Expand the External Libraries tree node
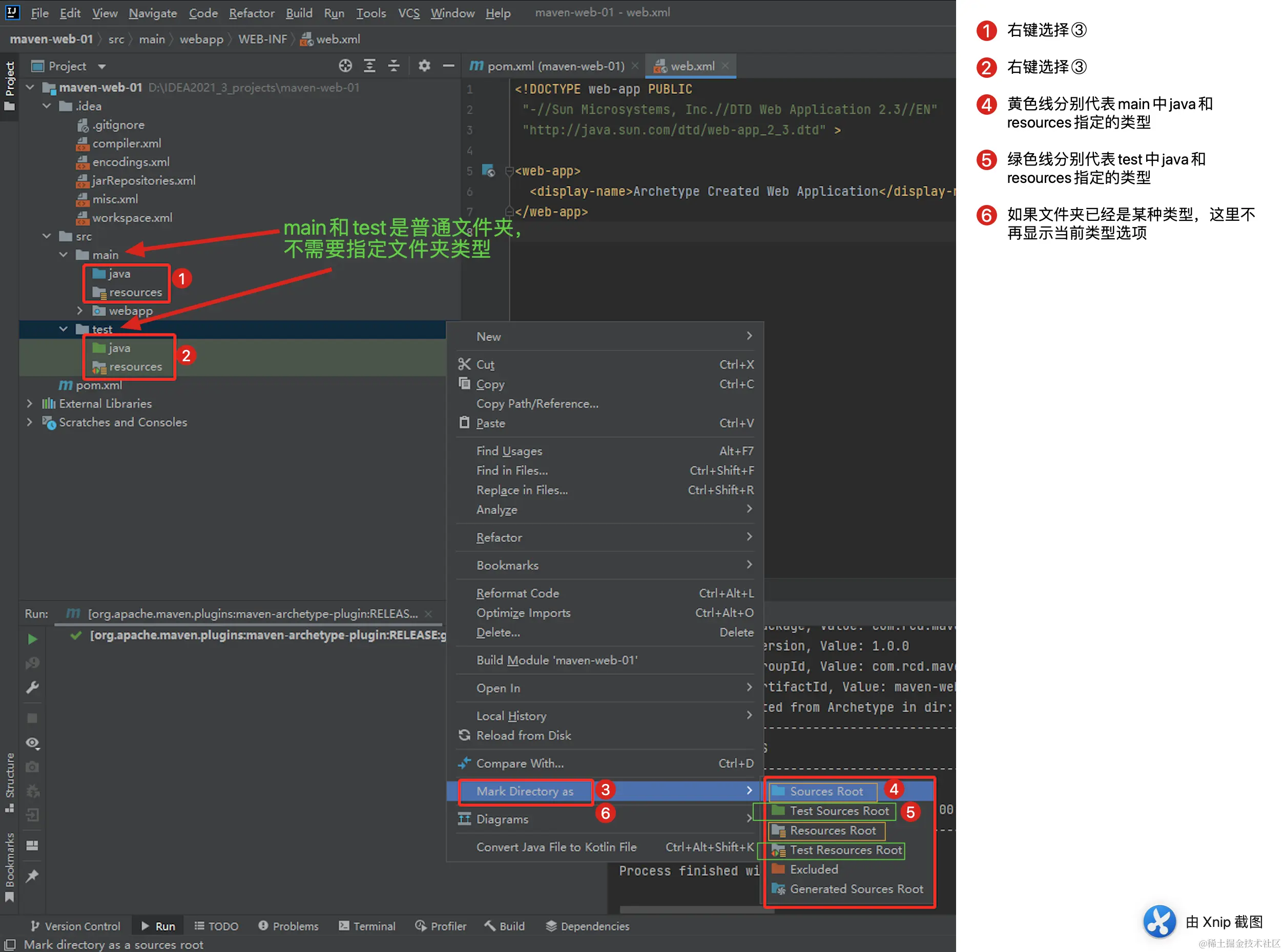 [30, 403]
